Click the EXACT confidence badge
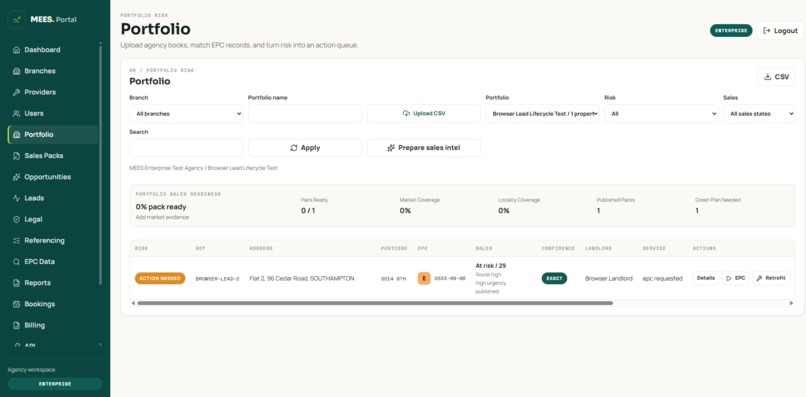This screenshot has height=397, width=806. [x=554, y=278]
